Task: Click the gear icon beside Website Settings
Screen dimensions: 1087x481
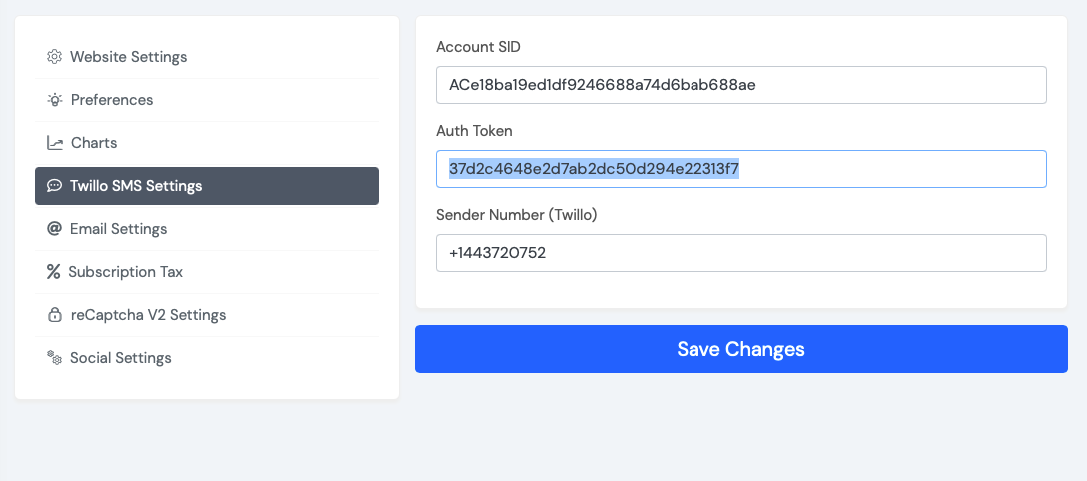Action: pyautogui.click(x=54, y=57)
